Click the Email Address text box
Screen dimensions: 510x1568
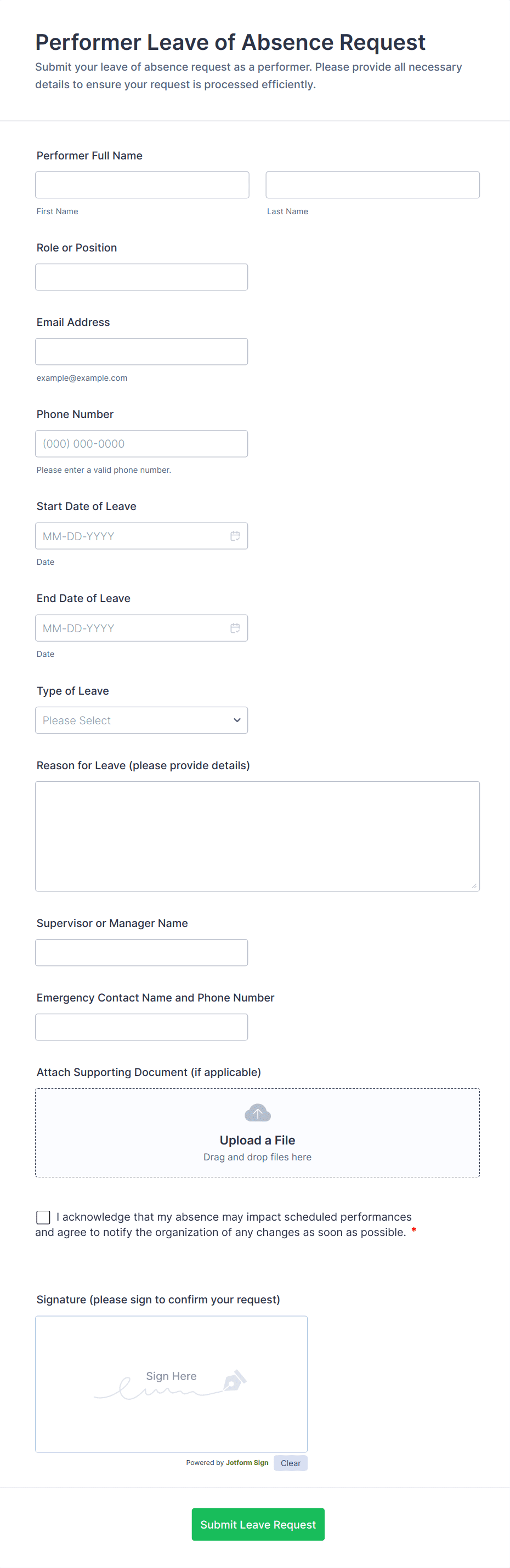pyautogui.click(x=141, y=352)
